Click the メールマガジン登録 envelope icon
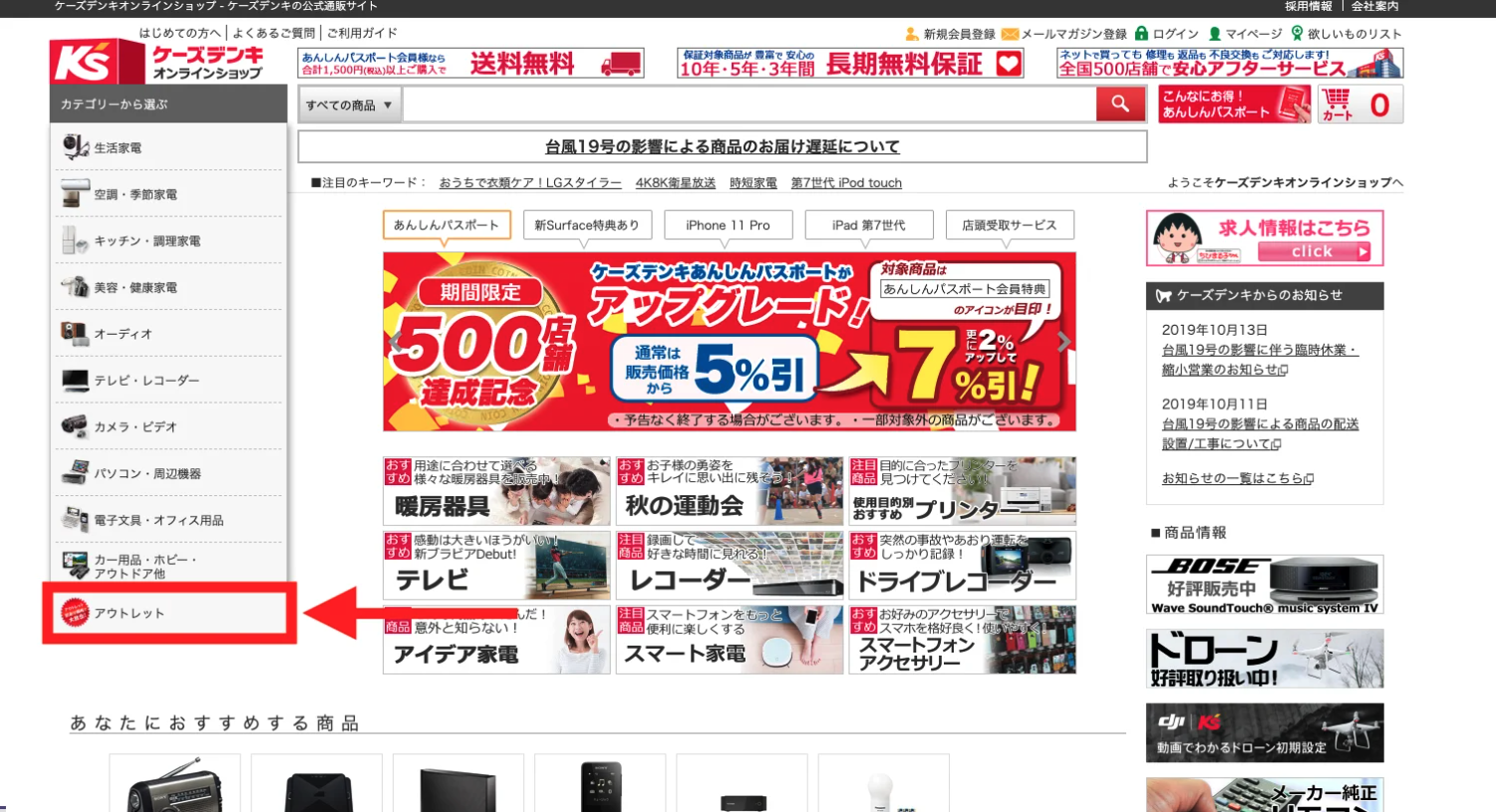 (1010, 34)
